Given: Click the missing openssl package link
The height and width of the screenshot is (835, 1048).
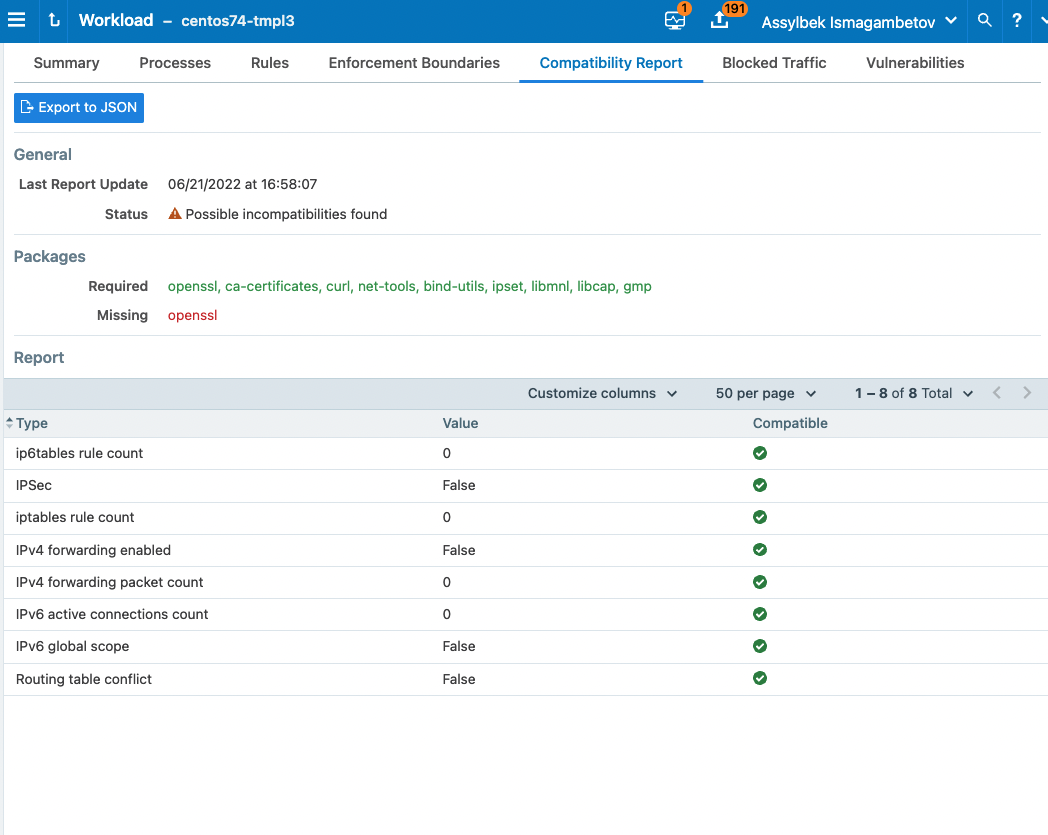Looking at the screenshot, I should click(x=192, y=315).
